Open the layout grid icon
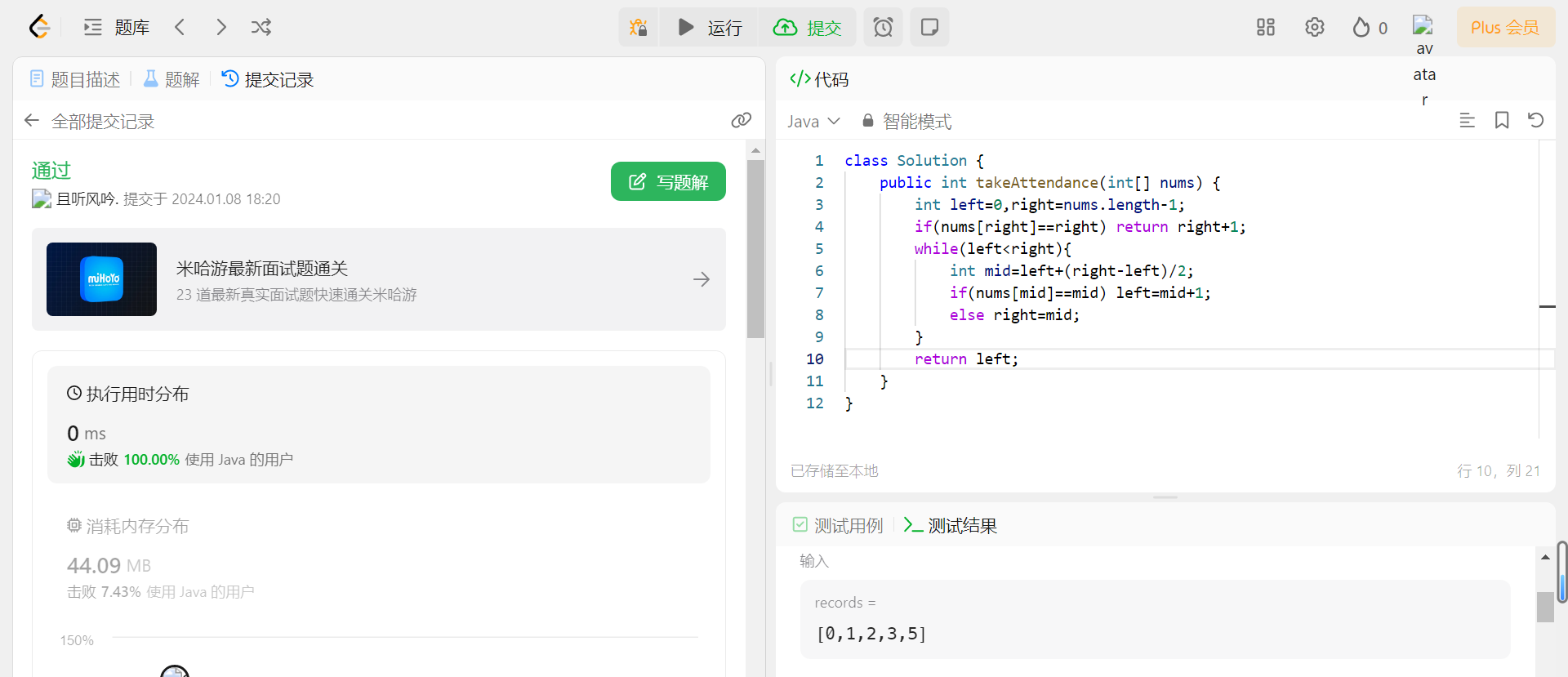This screenshot has width=1568, height=677. (1266, 27)
